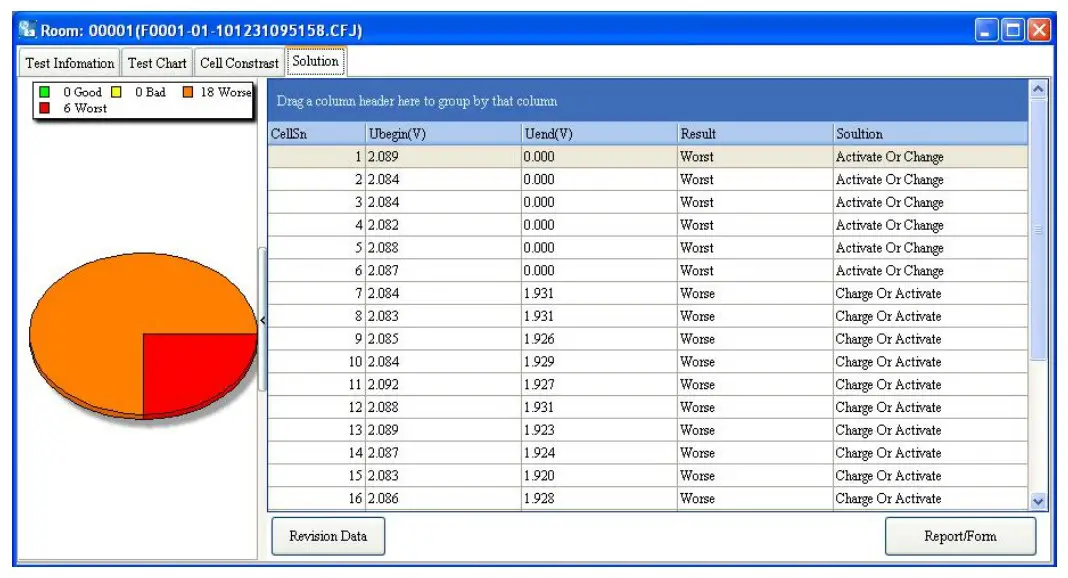Click the green Good legend swatch
1068x578 pixels.
click(x=45, y=92)
